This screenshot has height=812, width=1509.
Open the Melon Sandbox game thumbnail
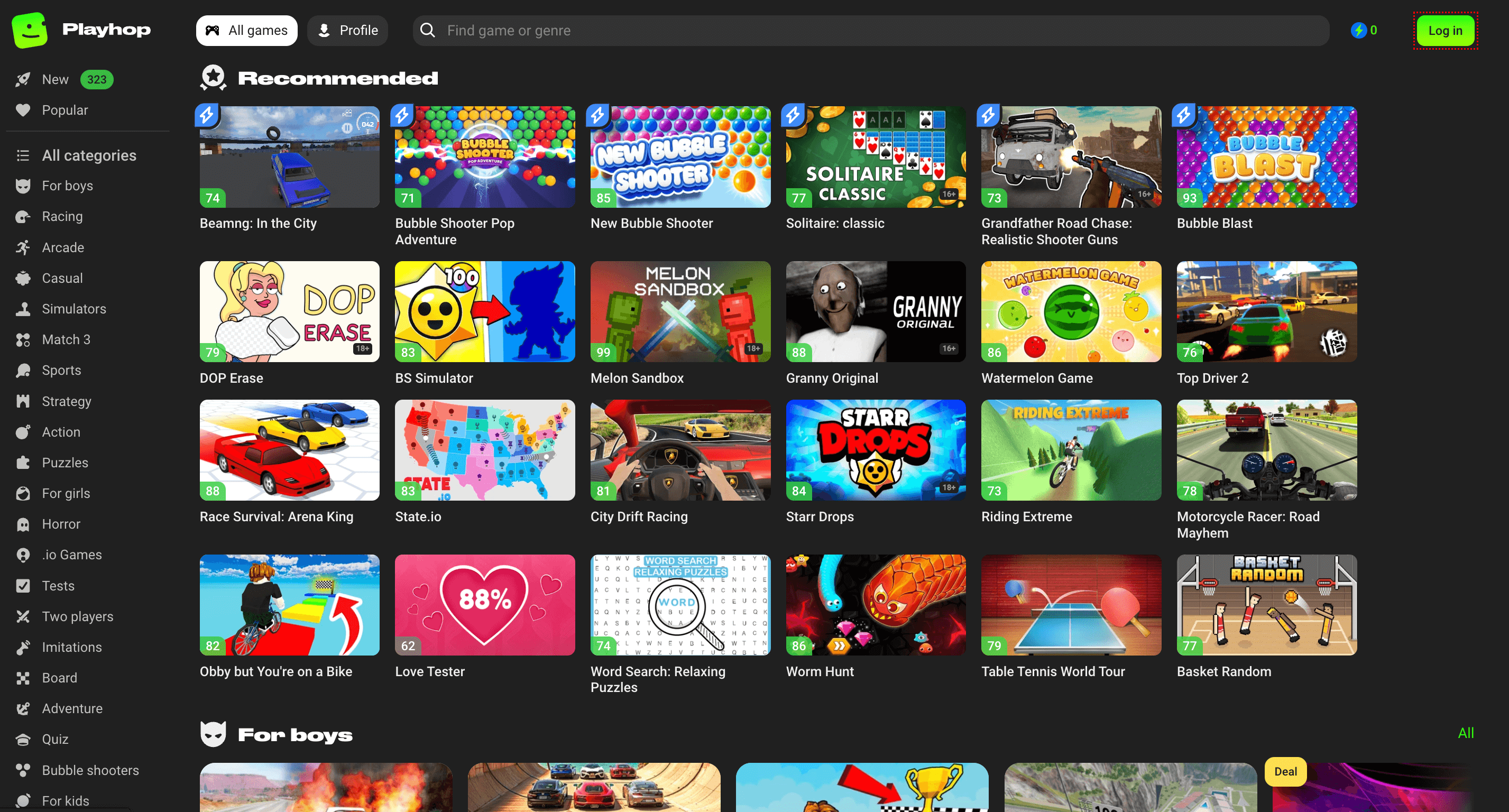pos(680,312)
